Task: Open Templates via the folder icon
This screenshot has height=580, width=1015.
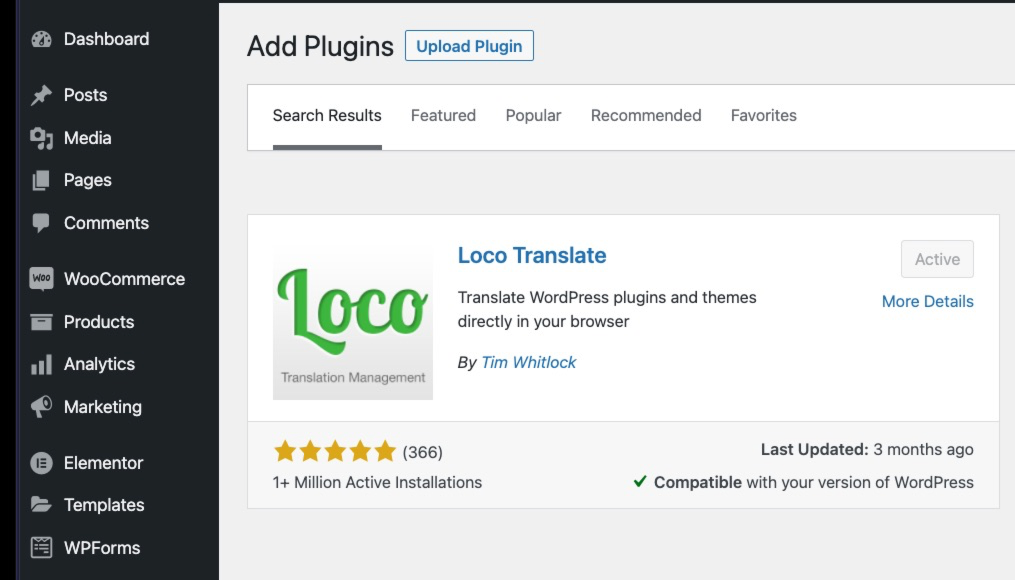Action: pyautogui.click(x=41, y=505)
